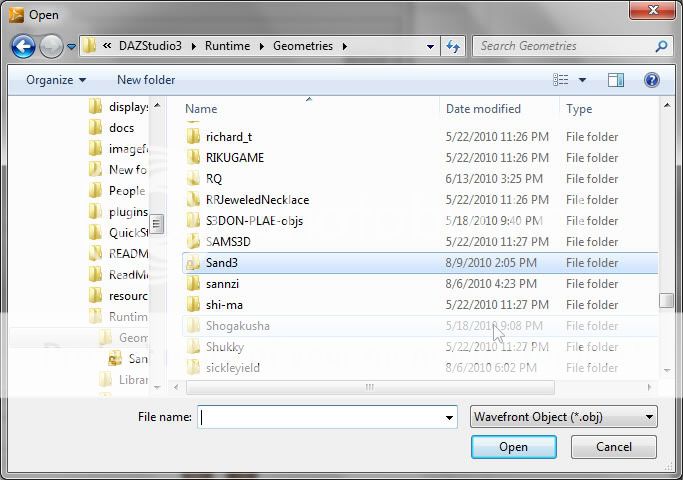The width and height of the screenshot is (683, 480).
Task: Click the Back navigation arrow button
Action: pyautogui.click(x=23, y=46)
